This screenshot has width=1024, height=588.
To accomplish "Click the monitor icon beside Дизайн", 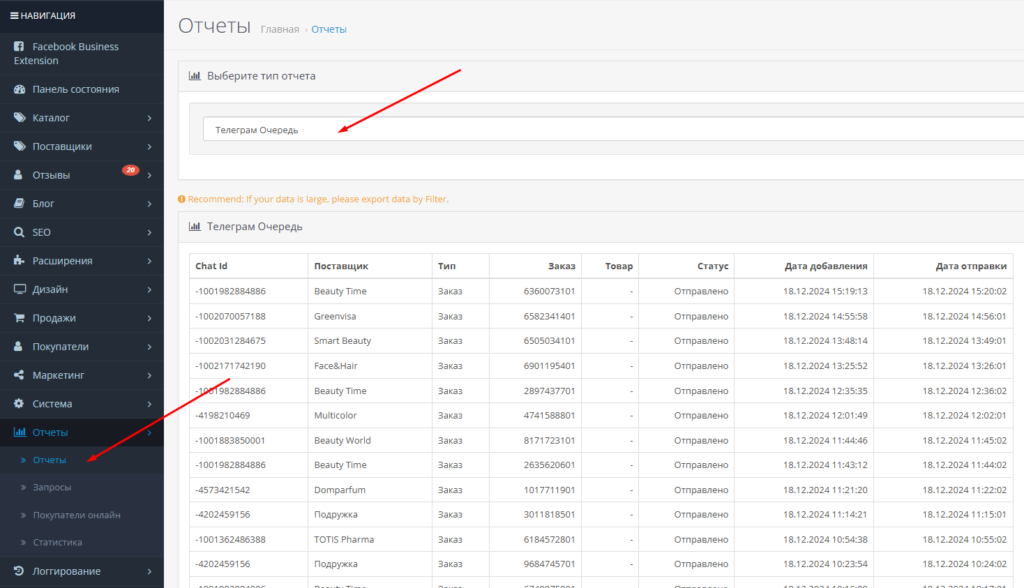I will (20, 290).
